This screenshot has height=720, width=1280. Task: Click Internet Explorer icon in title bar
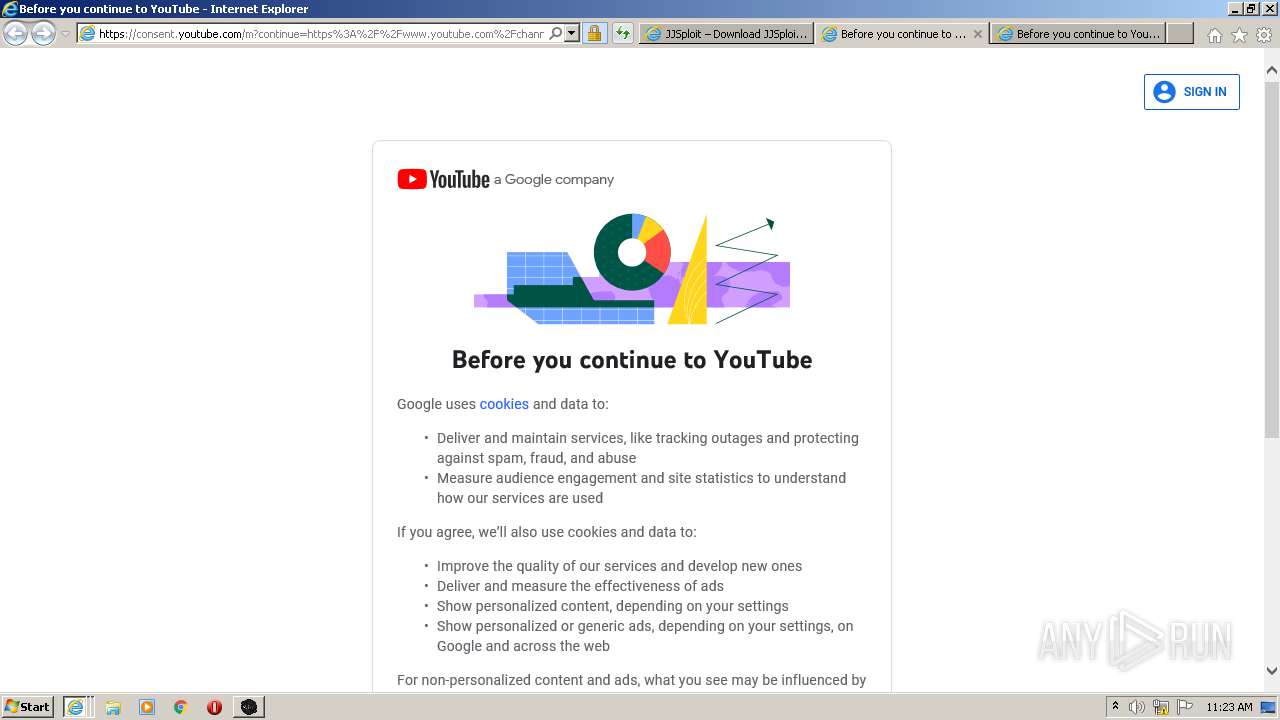pyautogui.click(x=10, y=9)
